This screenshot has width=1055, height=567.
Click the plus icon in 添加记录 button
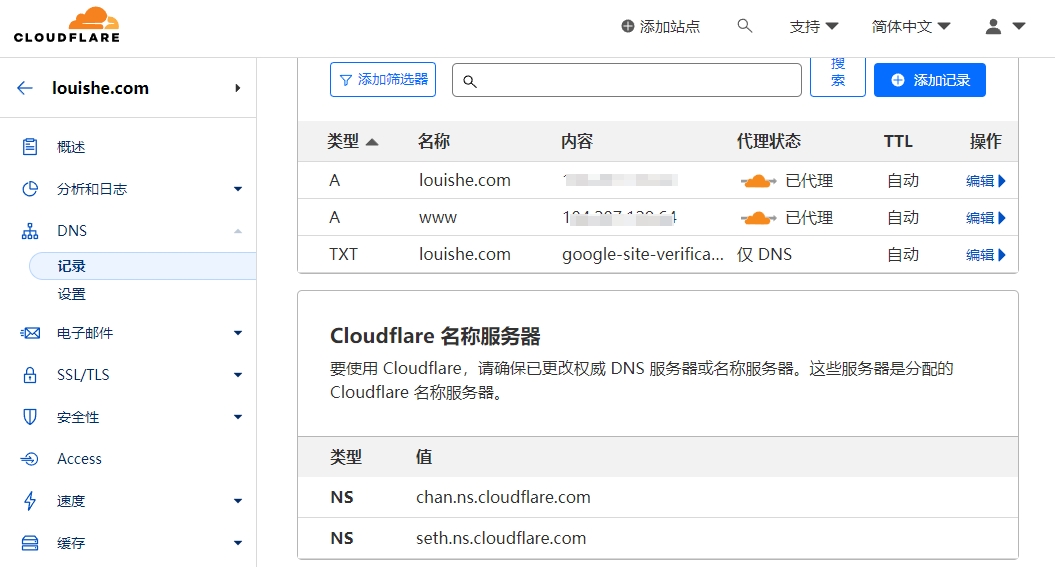click(898, 80)
